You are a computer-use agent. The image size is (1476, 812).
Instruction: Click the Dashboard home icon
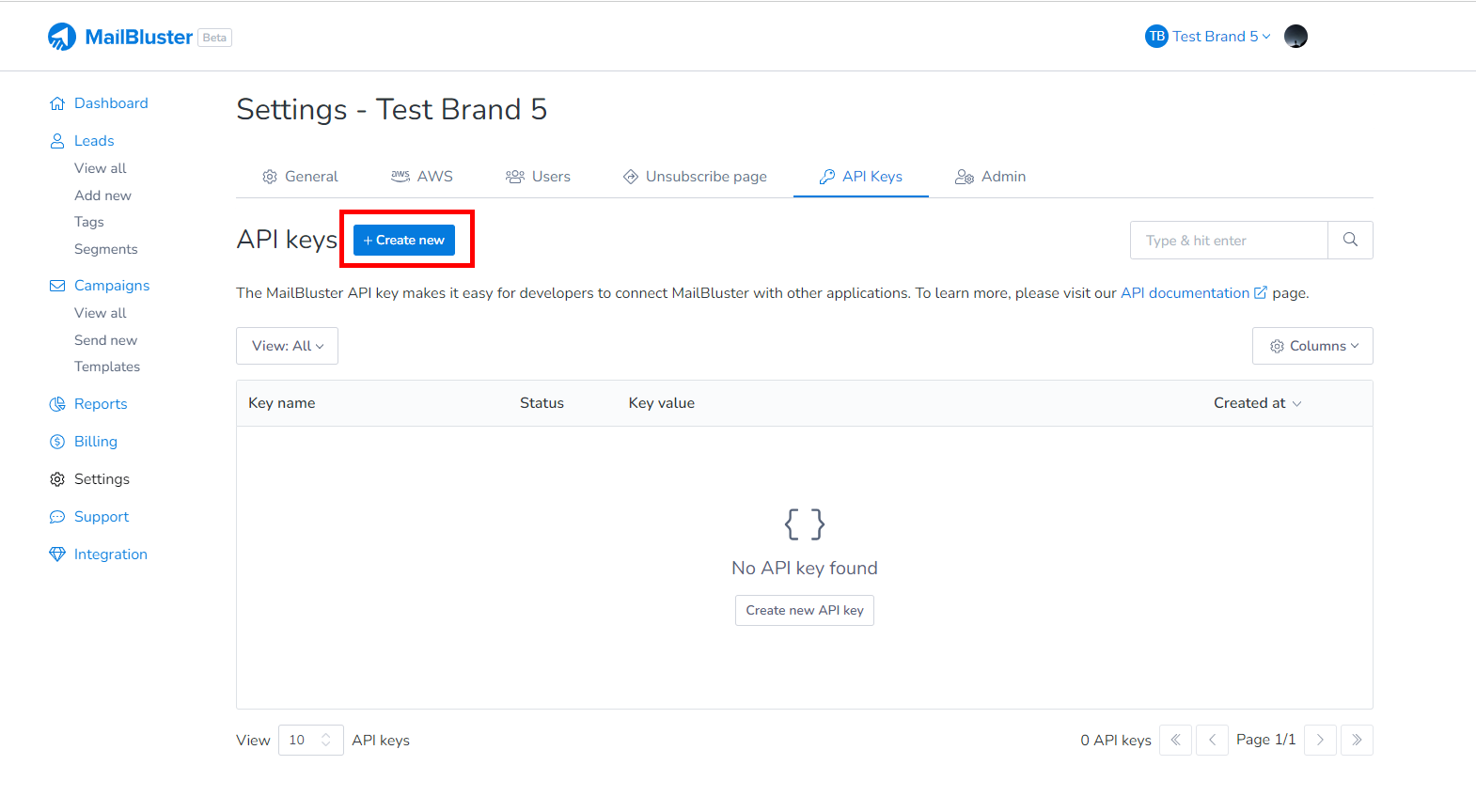pos(57,103)
